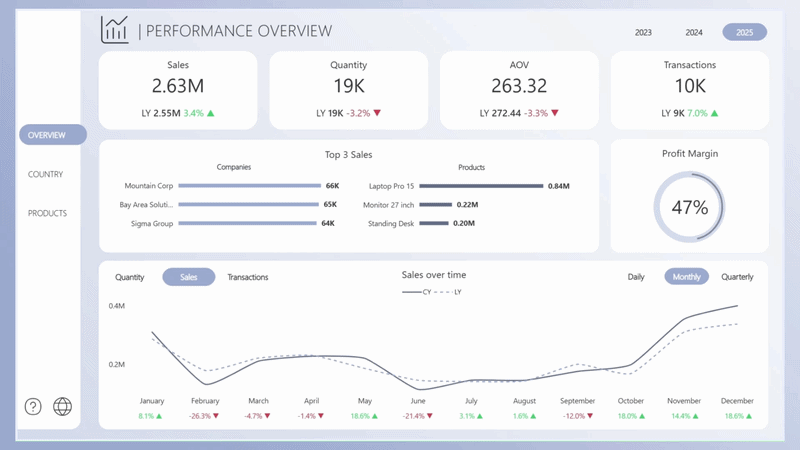Click the green up arrow on Transactions card
The height and width of the screenshot is (450, 800).
[x=714, y=113]
